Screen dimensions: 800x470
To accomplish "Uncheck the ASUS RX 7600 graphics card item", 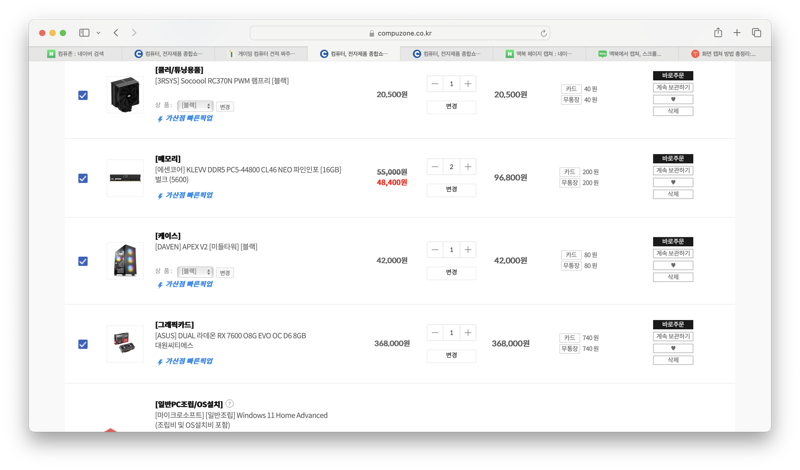I will click(83, 344).
